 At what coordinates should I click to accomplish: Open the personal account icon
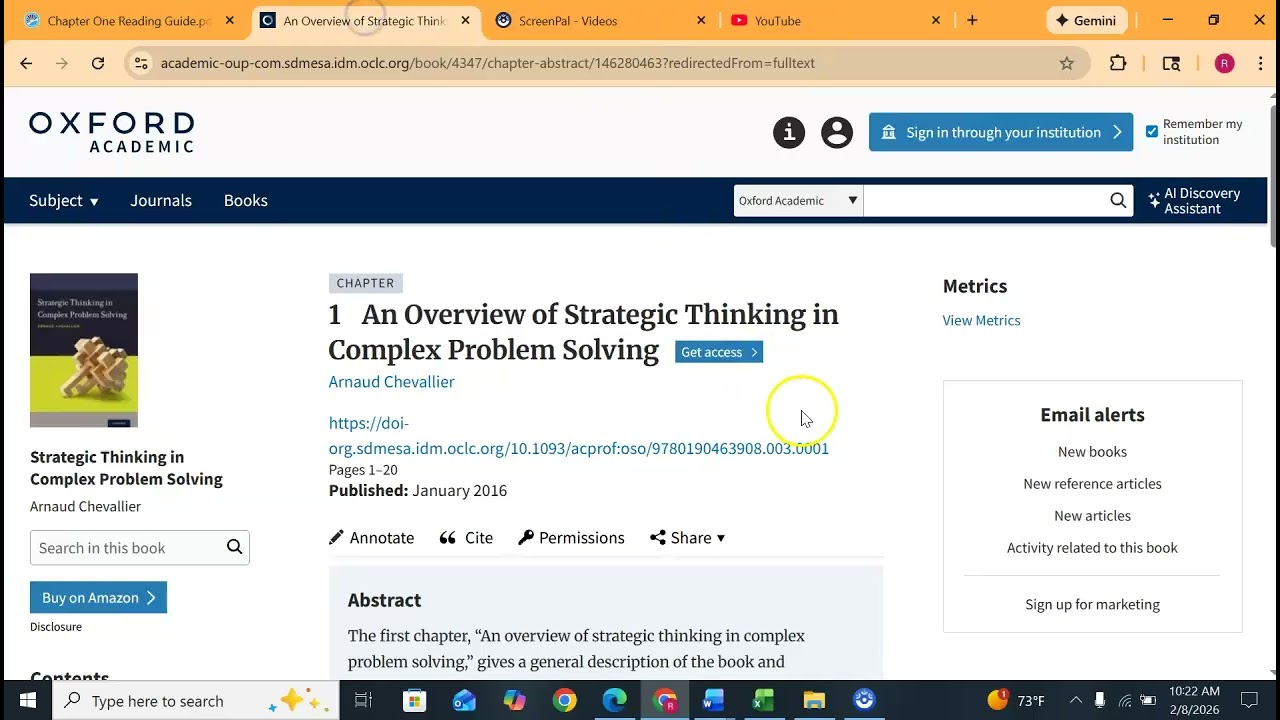tap(837, 132)
